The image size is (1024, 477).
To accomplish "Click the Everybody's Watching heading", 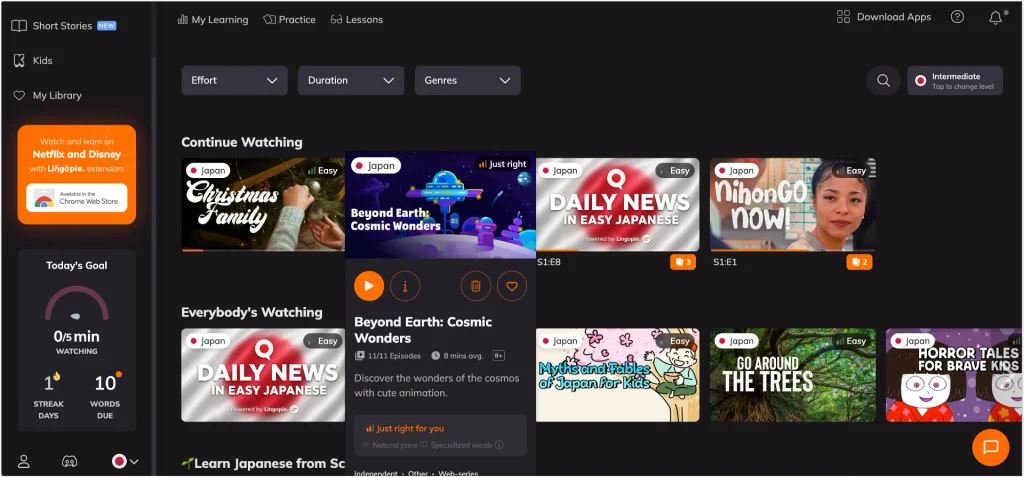I will click(x=251, y=312).
